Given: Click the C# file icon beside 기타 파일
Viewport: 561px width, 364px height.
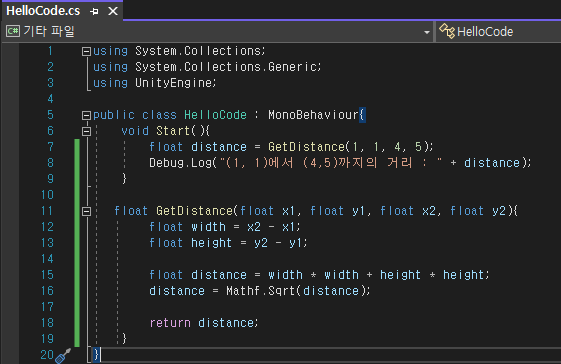Looking at the screenshot, I should click(x=13, y=31).
